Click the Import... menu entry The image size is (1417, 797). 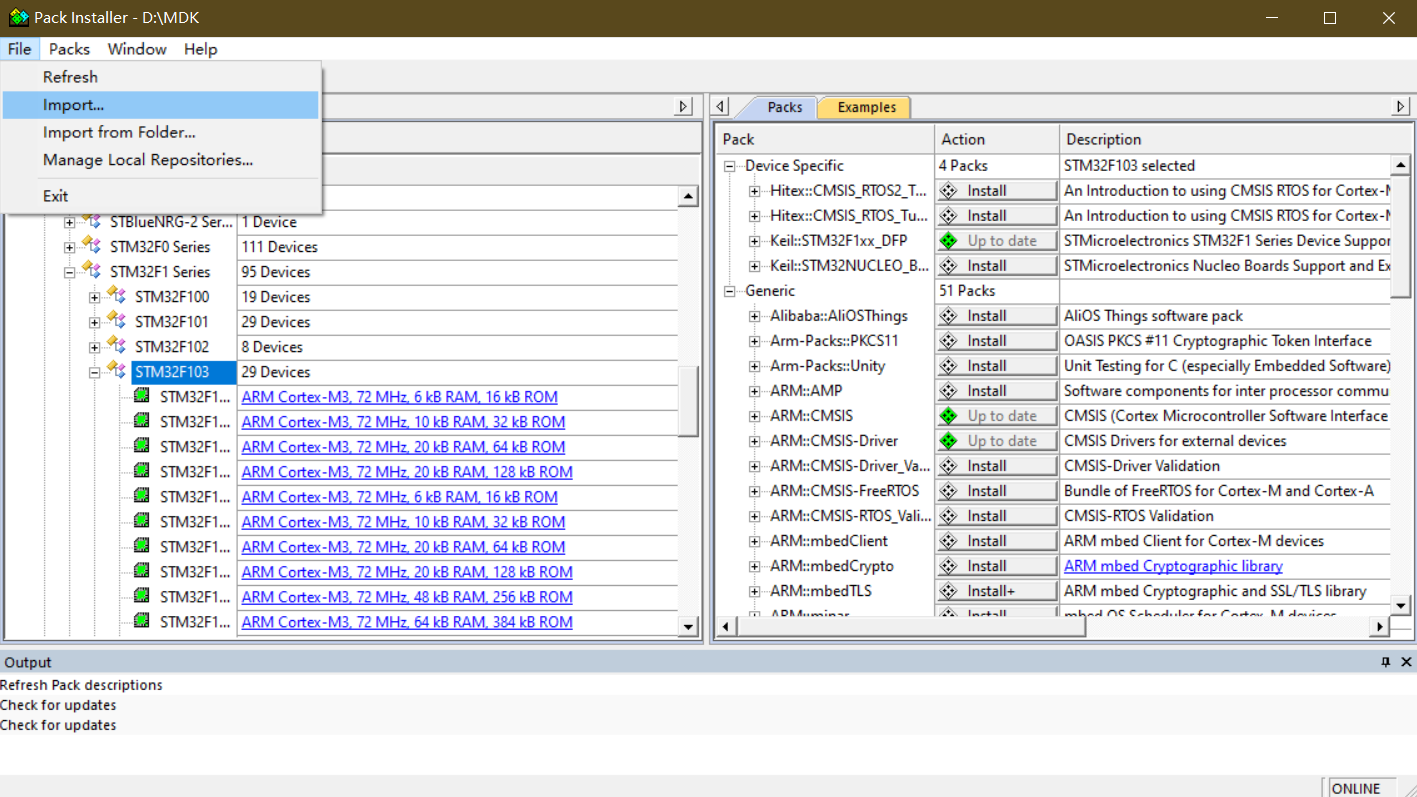(x=160, y=105)
